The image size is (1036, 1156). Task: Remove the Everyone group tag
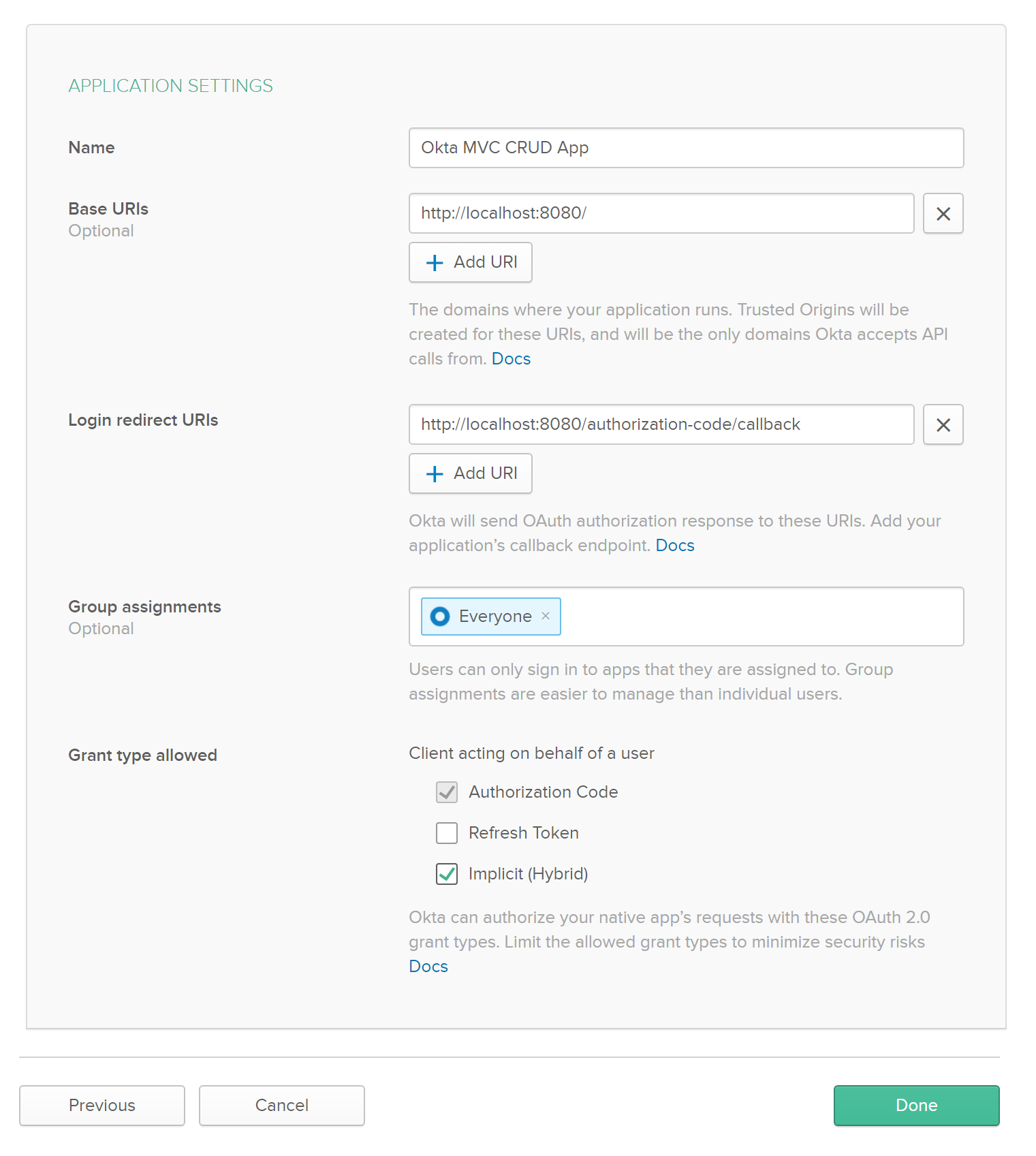coord(546,616)
